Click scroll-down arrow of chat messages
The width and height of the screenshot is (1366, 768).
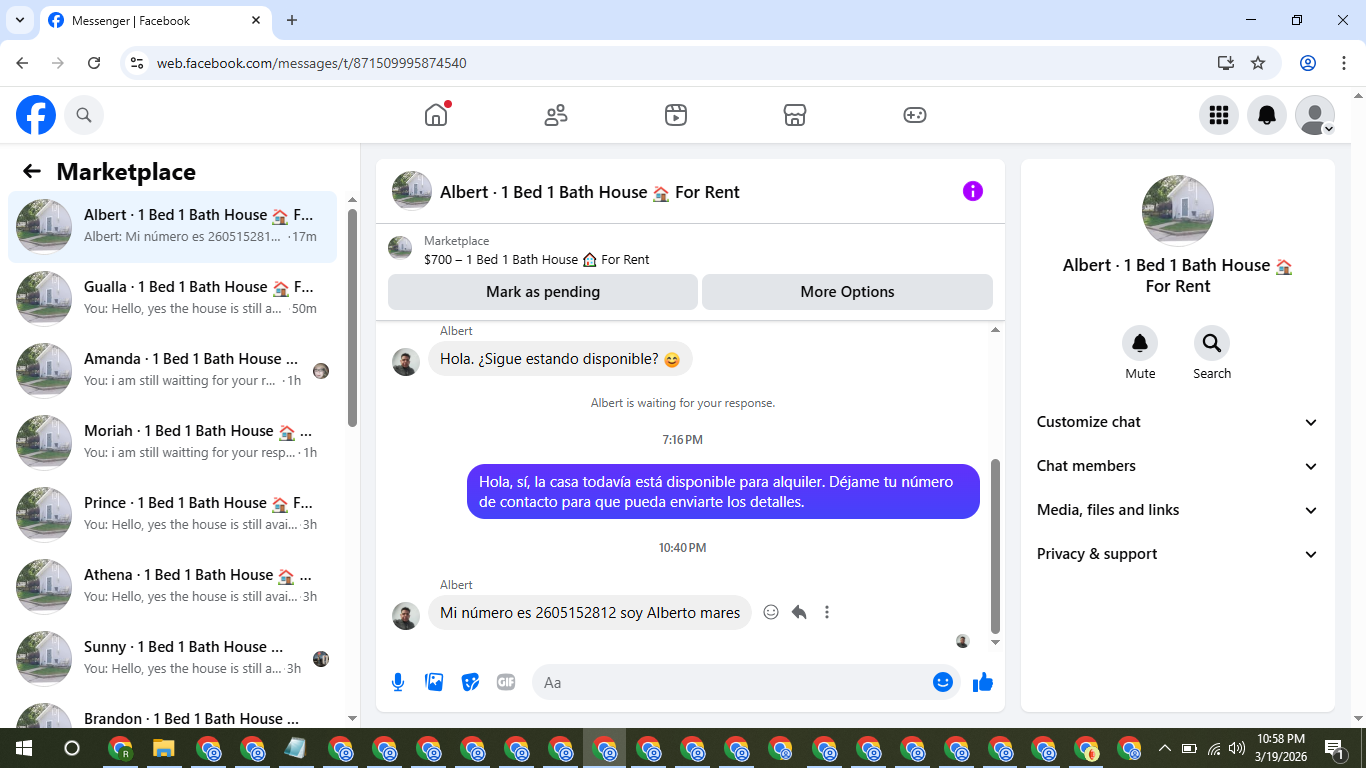pos(995,642)
